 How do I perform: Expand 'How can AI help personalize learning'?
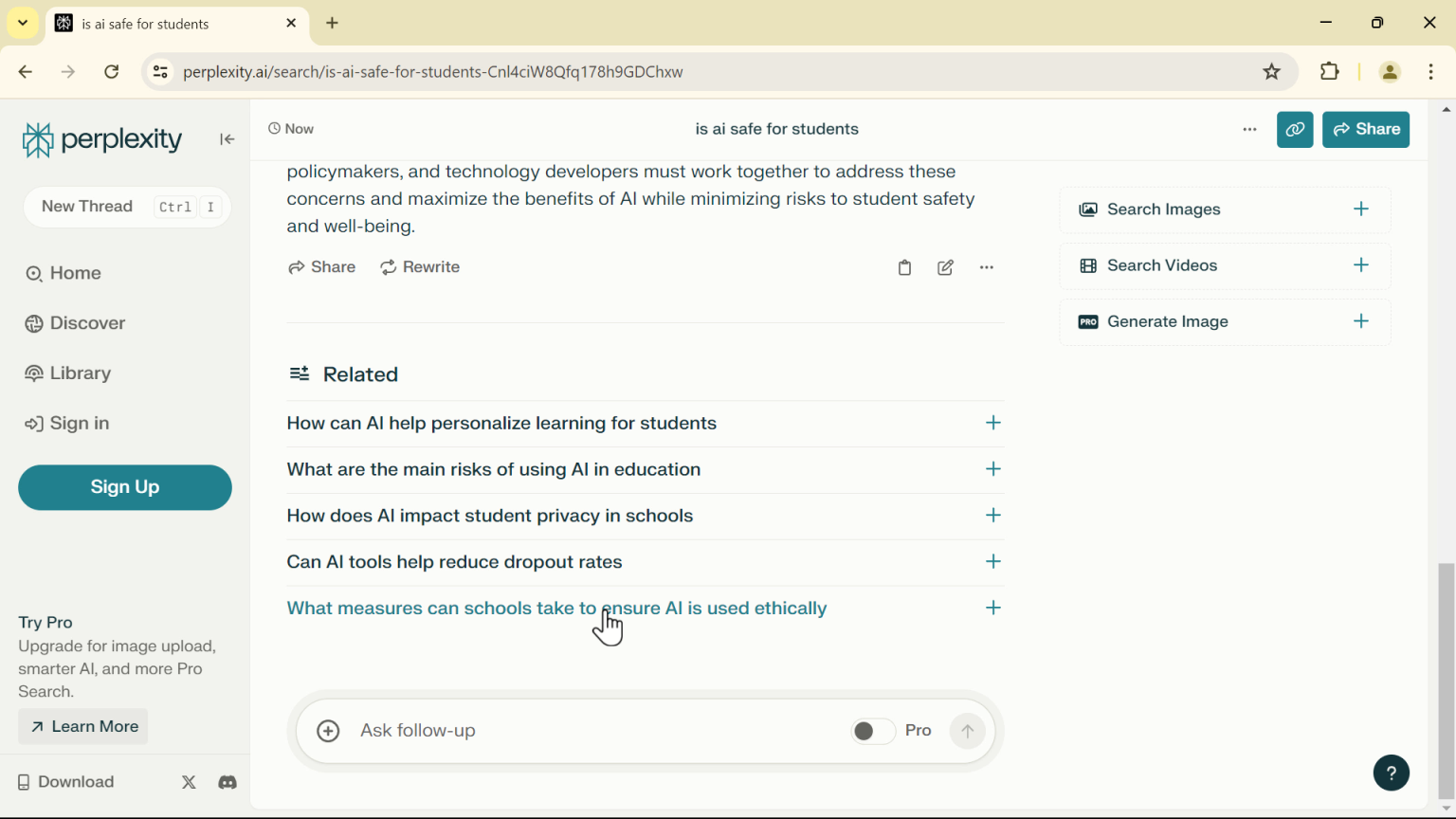992,423
